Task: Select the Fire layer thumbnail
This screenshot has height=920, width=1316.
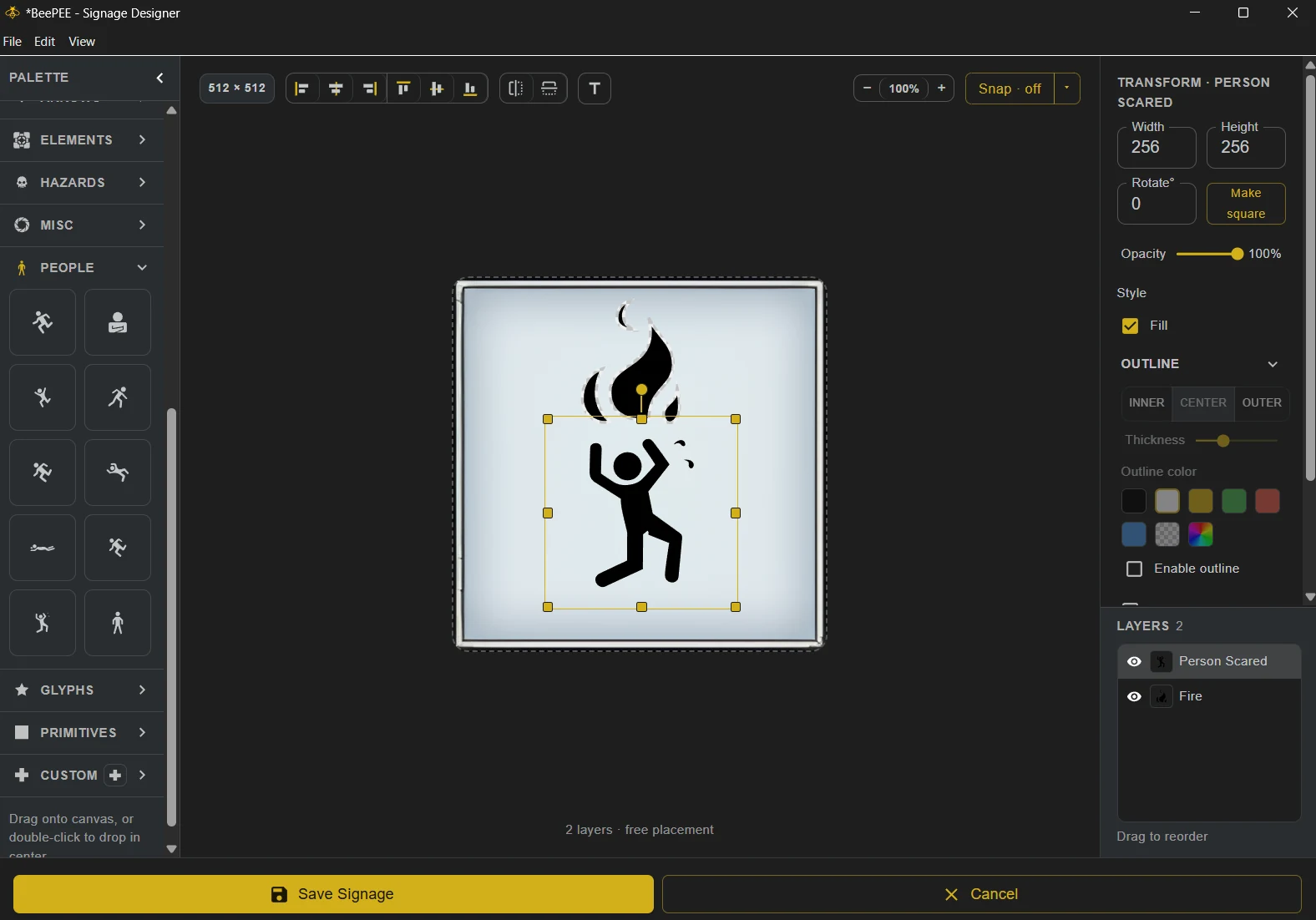Action: [x=1162, y=696]
